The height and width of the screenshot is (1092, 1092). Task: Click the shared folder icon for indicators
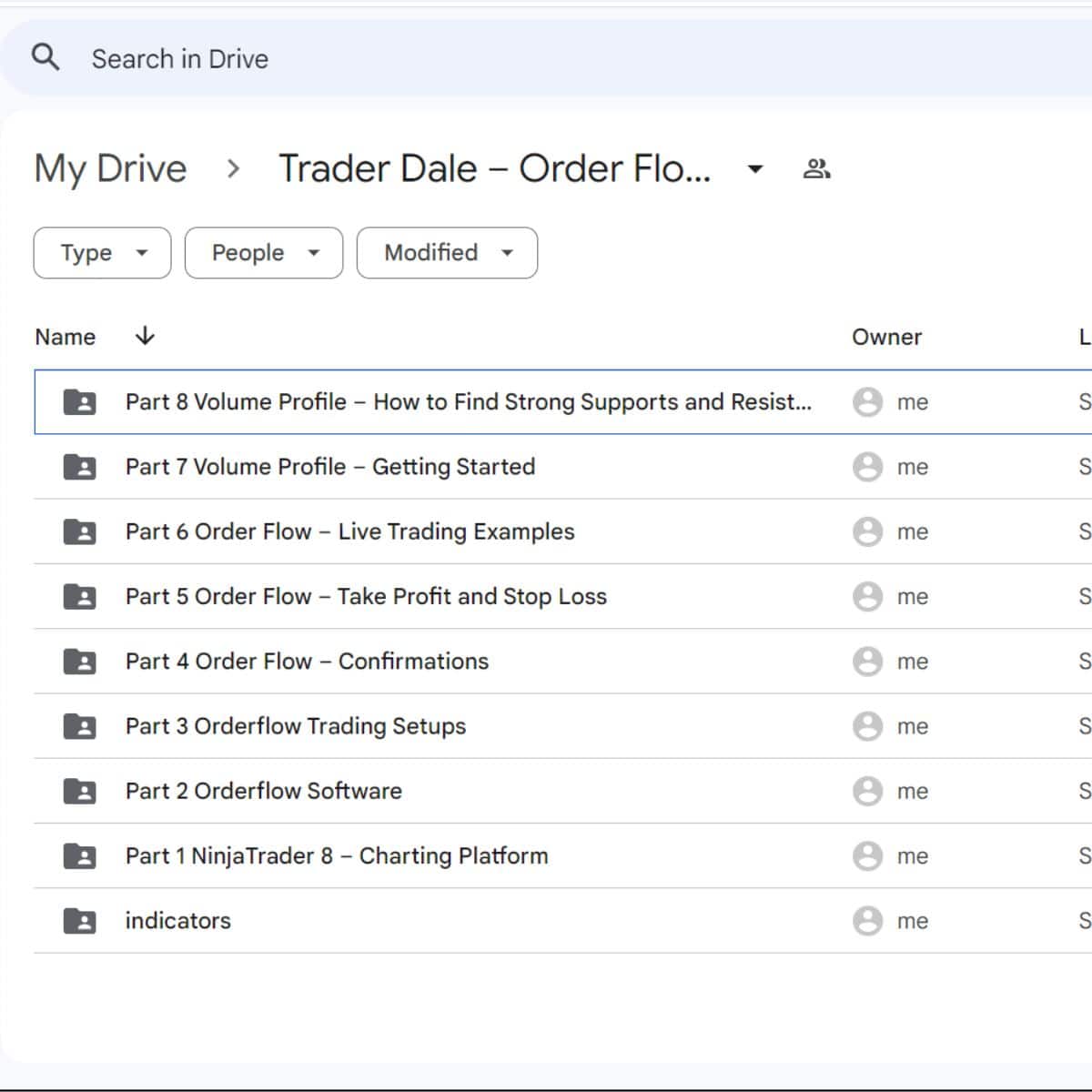[x=79, y=921]
